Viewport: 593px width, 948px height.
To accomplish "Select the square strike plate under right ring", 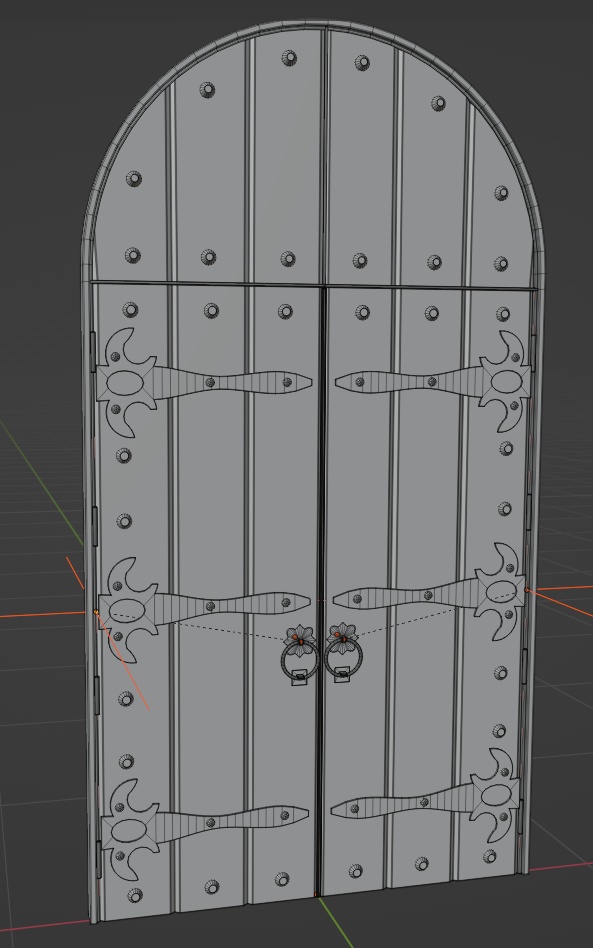I will [x=342, y=675].
